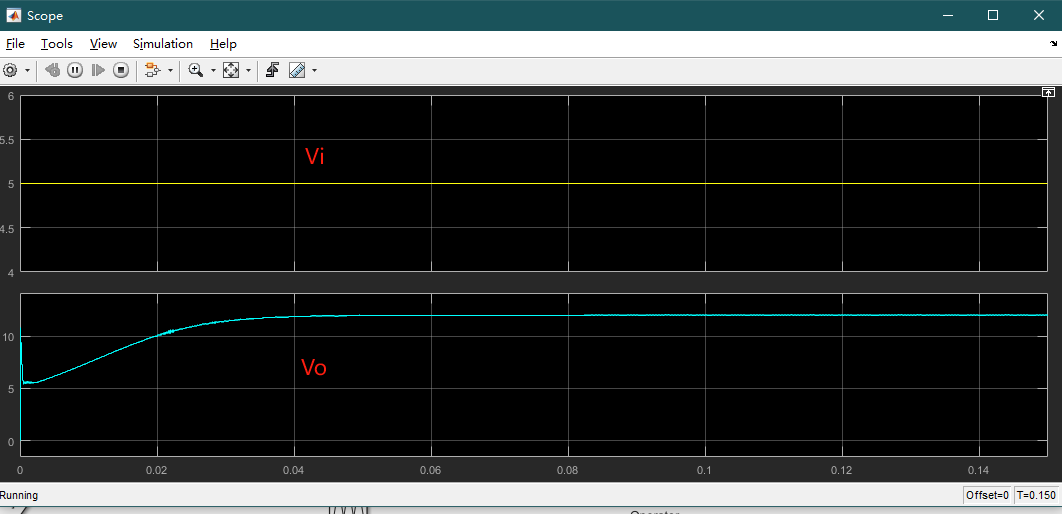Screen dimensions: 1062x514
Task: Click the highlight Simulink block icon
Action: [x=152, y=70]
